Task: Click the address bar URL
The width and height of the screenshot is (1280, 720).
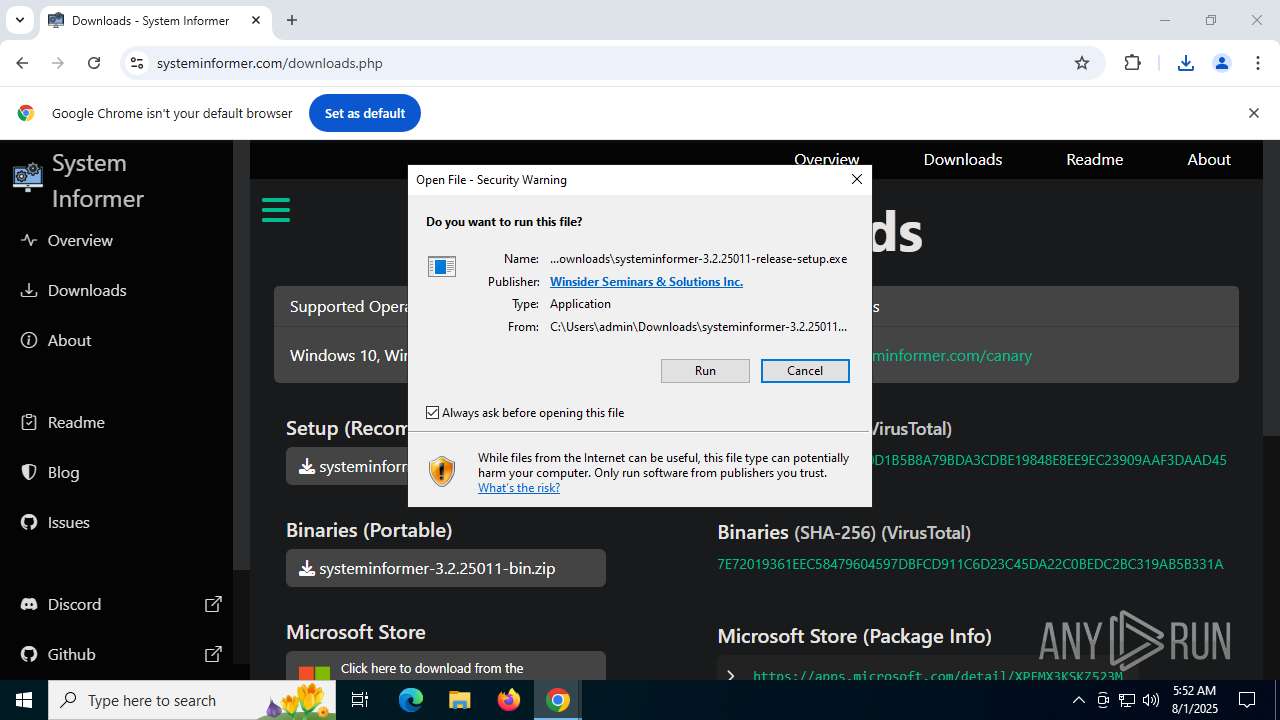Action: (x=270, y=63)
